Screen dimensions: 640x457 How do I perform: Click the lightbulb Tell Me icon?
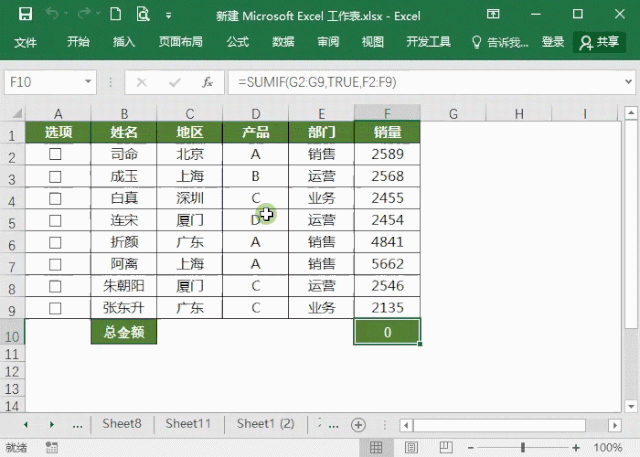476,42
